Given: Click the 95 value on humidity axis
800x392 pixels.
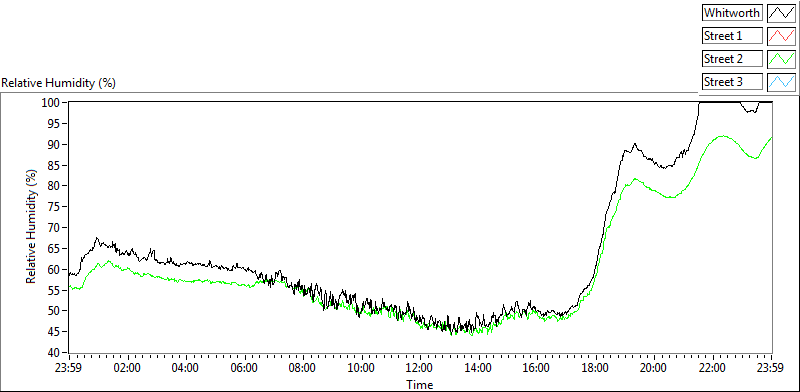Looking at the screenshot, I should click(x=55, y=124).
